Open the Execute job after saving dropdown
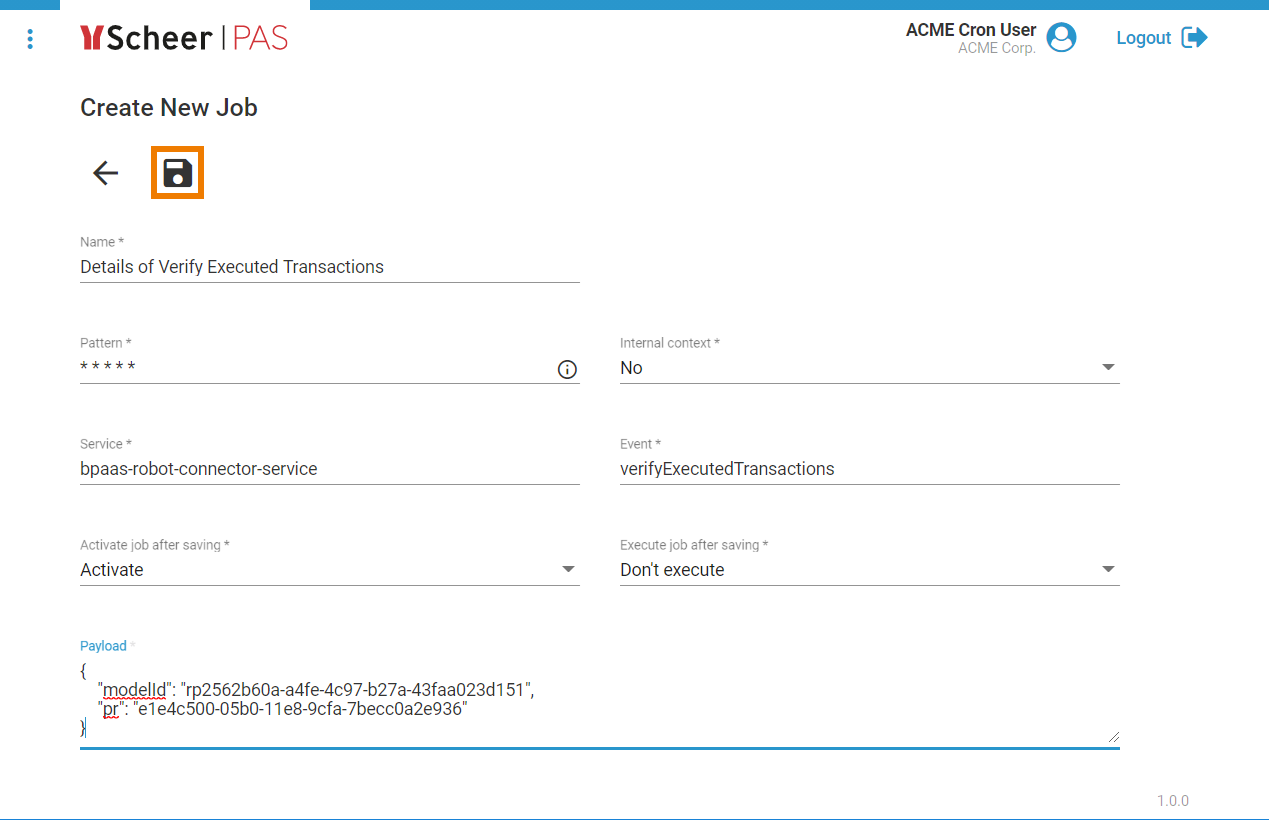The height and width of the screenshot is (820, 1269). 868,570
